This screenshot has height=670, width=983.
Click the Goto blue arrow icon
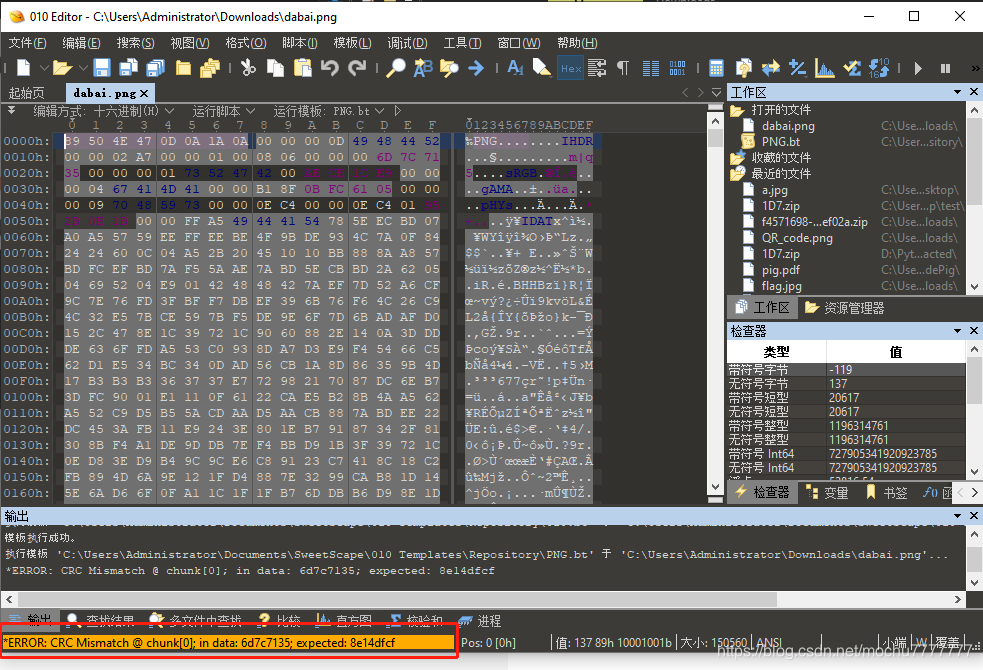(x=476, y=68)
